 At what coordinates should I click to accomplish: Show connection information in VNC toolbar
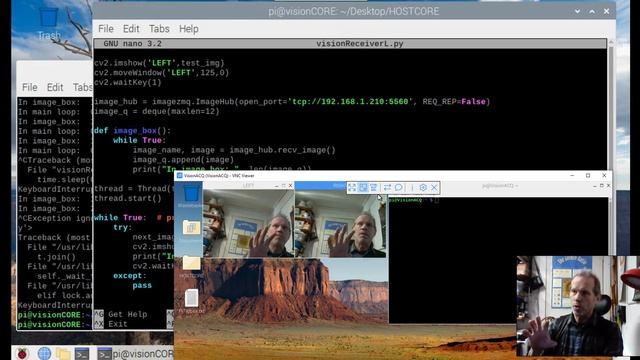pos(412,187)
